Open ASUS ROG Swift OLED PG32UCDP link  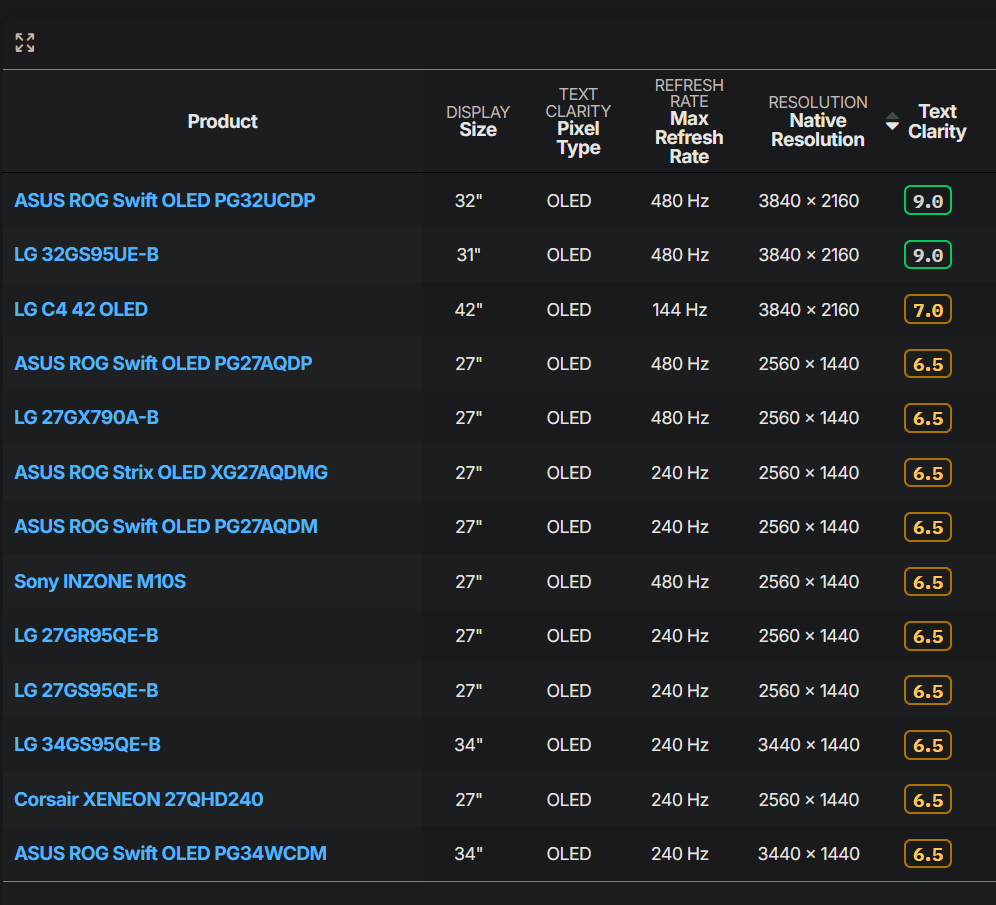tap(164, 200)
